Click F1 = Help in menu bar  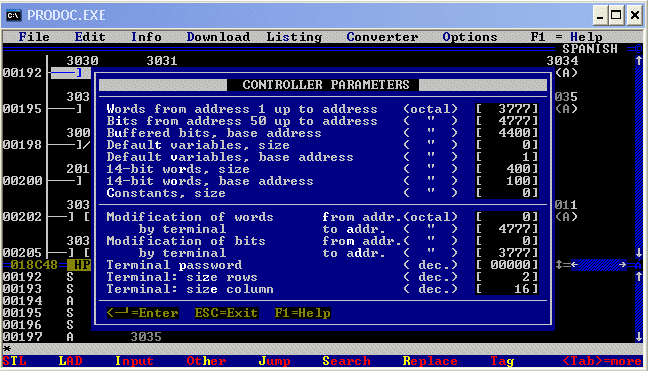566,37
